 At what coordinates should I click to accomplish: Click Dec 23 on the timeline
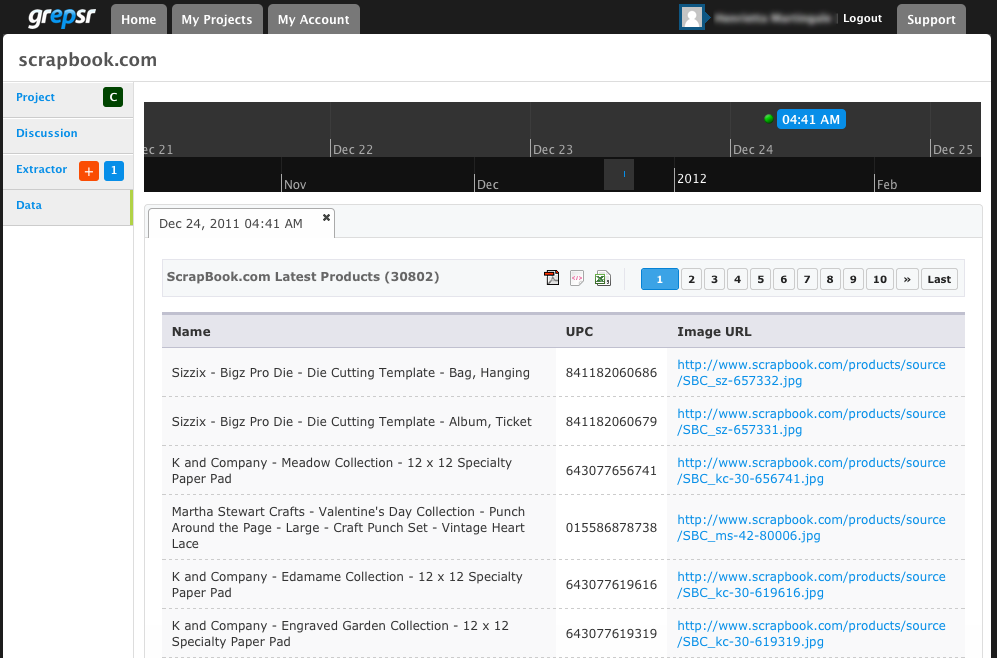553,149
